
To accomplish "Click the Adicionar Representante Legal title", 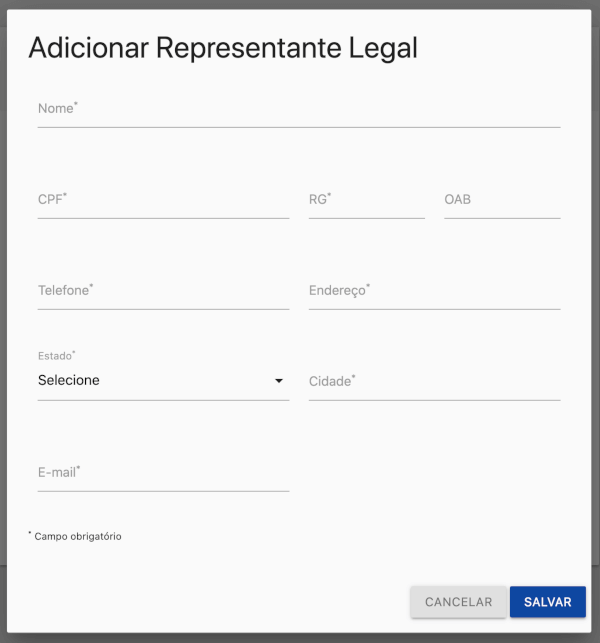I will (223, 48).
